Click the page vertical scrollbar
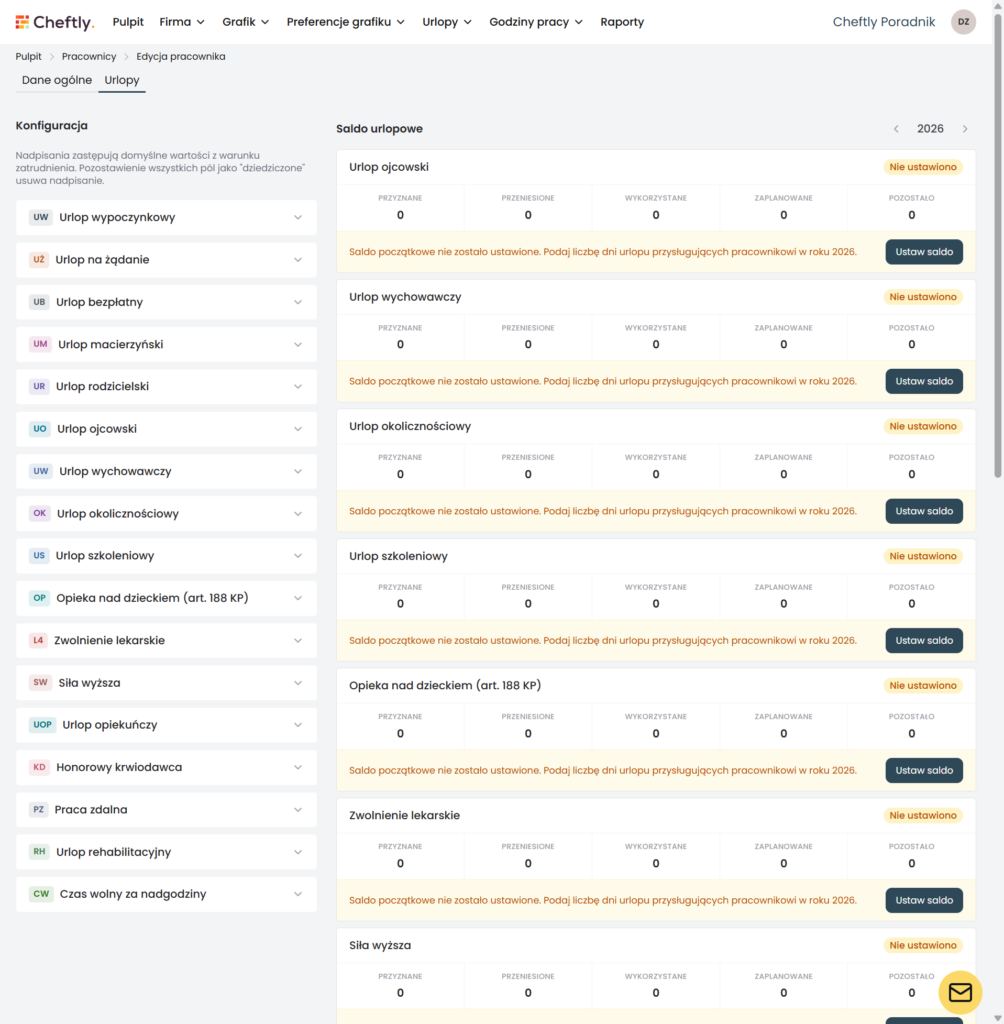The height and width of the screenshot is (1024, 1004). (x=997, y=245)
